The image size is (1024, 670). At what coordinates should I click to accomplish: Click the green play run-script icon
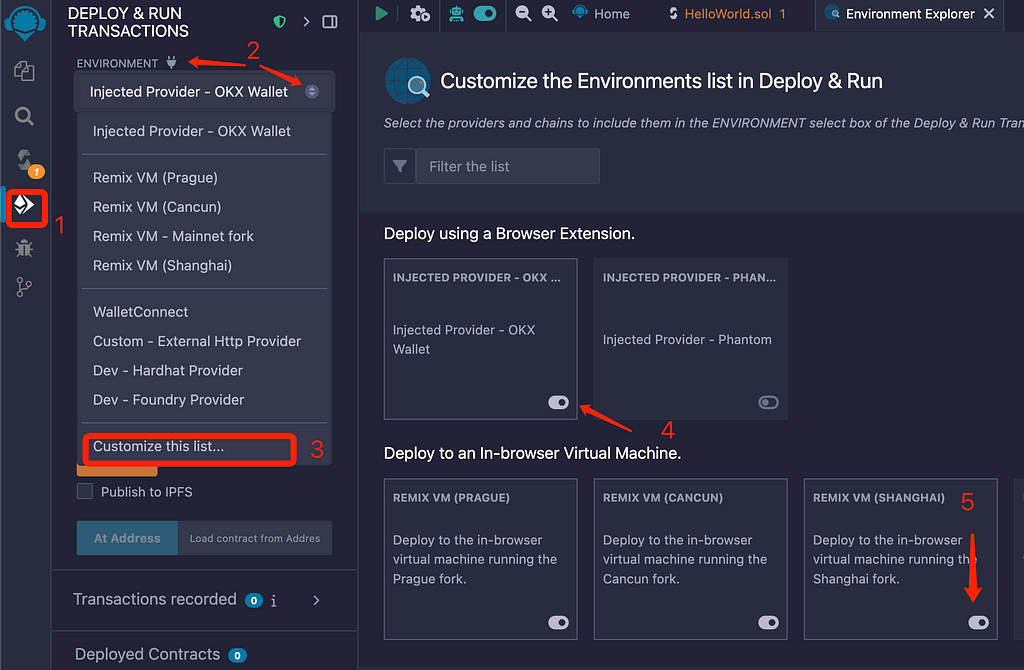pyautogui.click(x=381, y=13)
